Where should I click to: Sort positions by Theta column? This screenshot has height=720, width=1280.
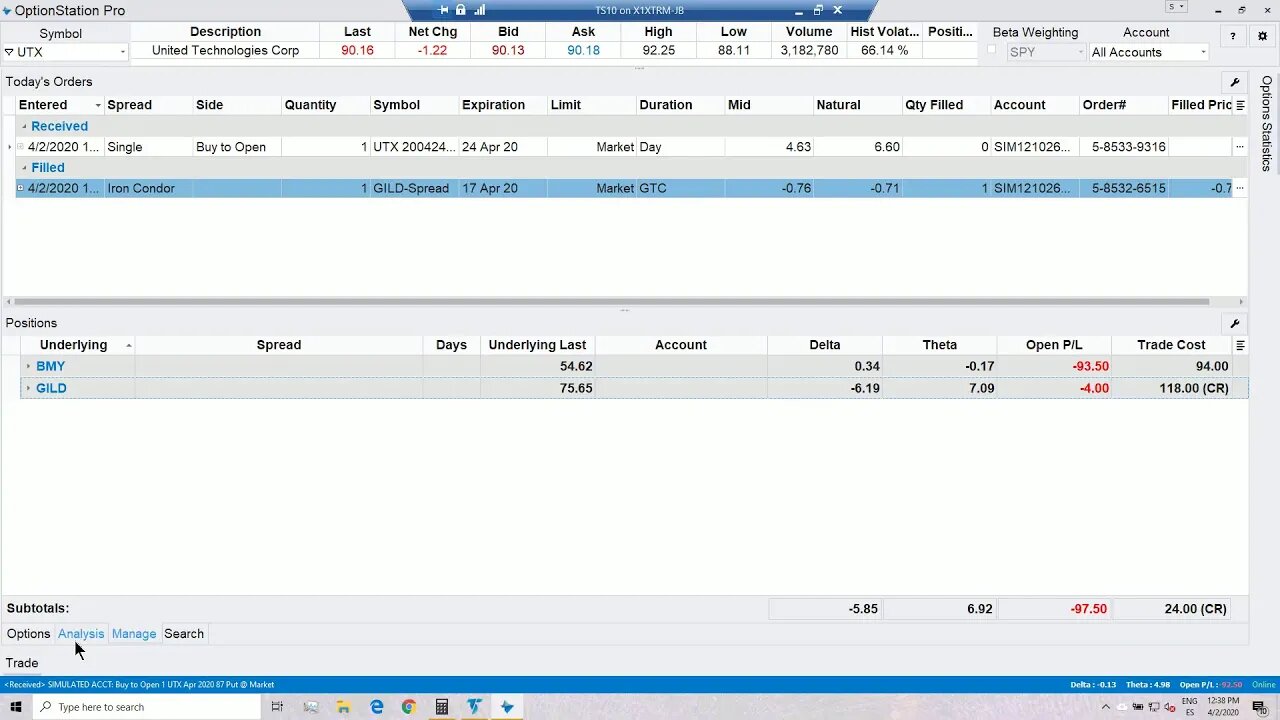(940, 345)
